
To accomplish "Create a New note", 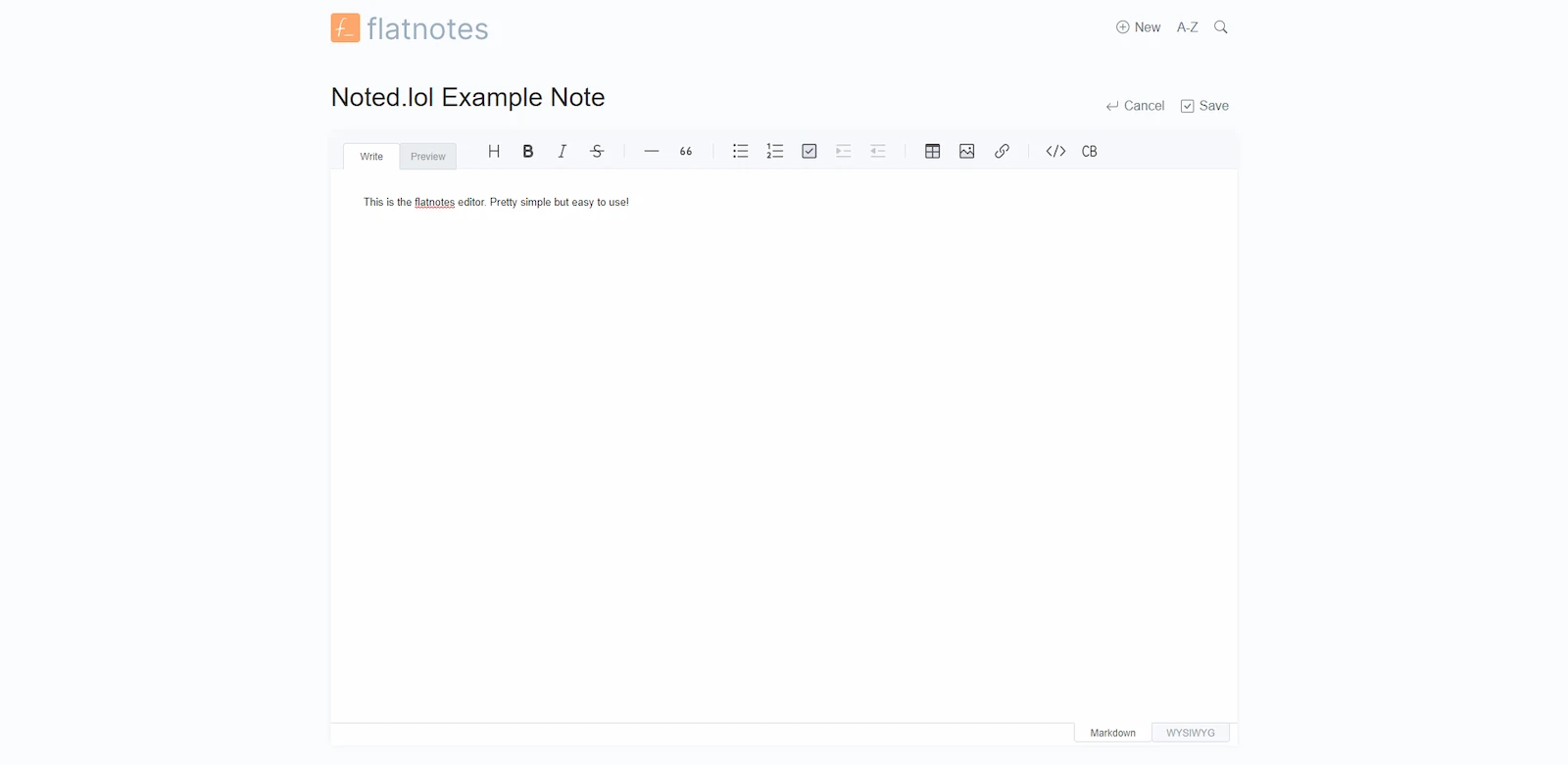I will pos(1138,27).
